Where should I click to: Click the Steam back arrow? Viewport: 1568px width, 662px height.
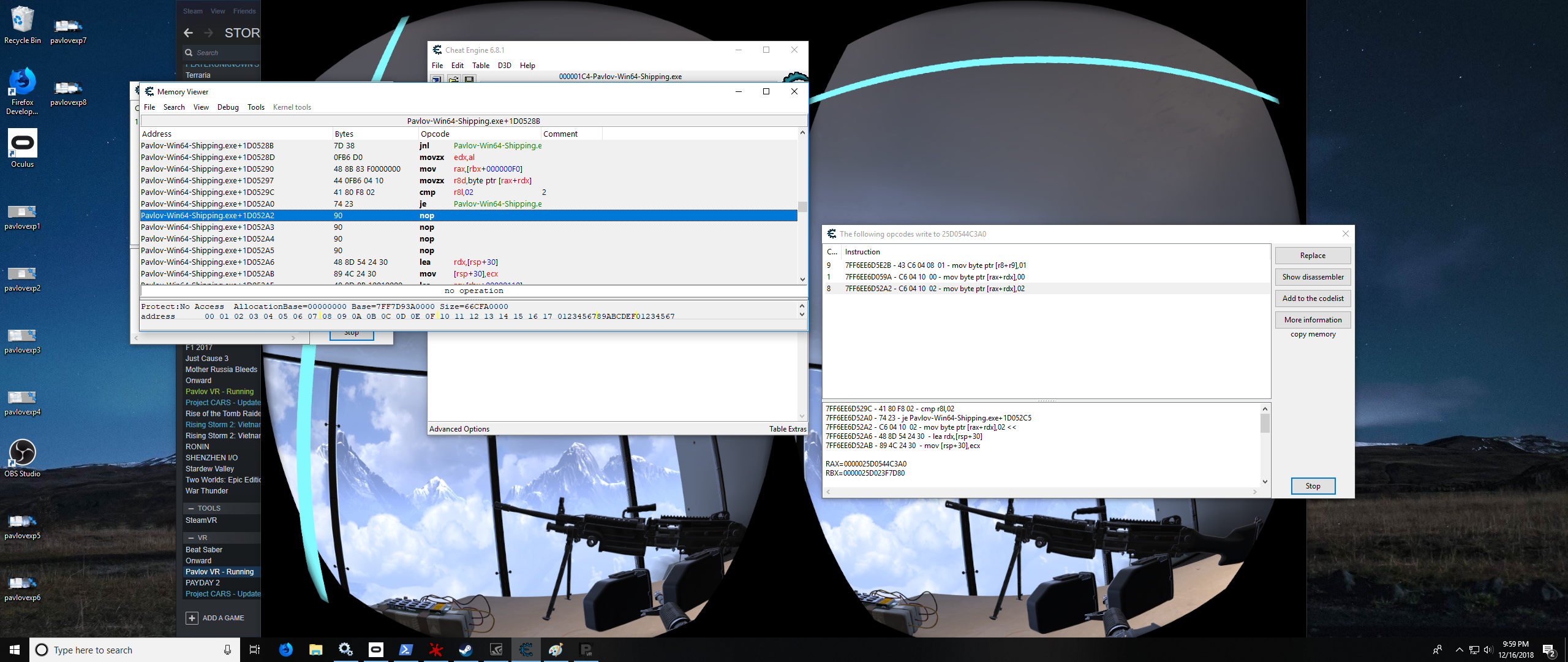click(x=189, y=32)
